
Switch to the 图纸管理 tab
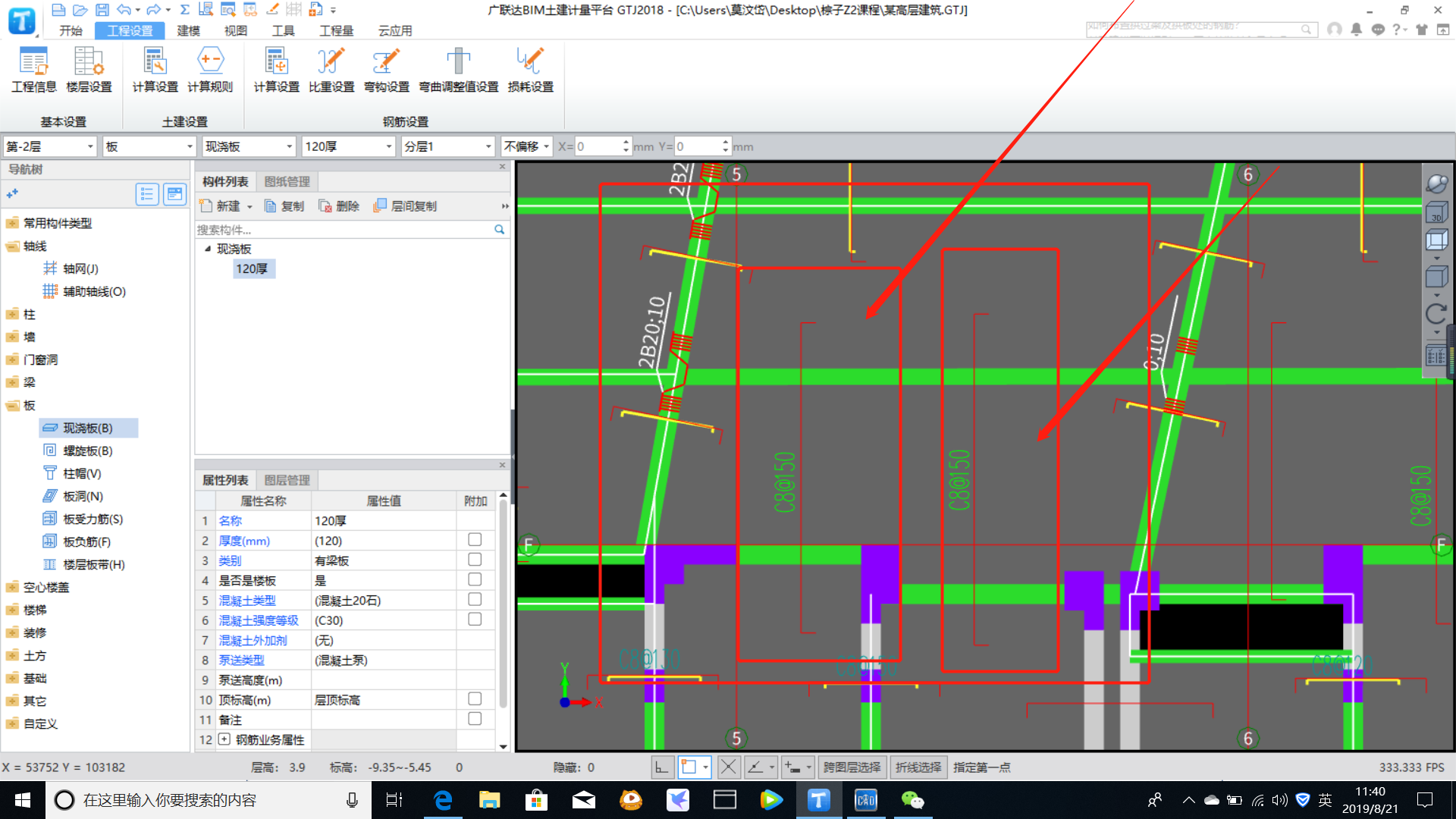tap(287, 181)
